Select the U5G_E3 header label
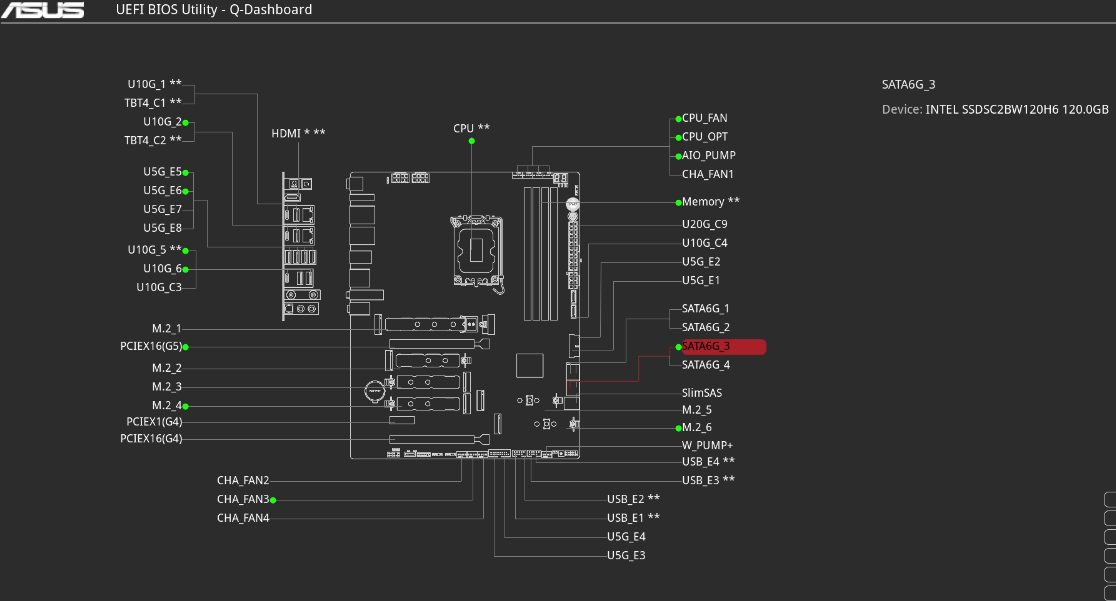The height and width of the screenshot is (601, 1116). pyautogui.click(x=626, y=555)
